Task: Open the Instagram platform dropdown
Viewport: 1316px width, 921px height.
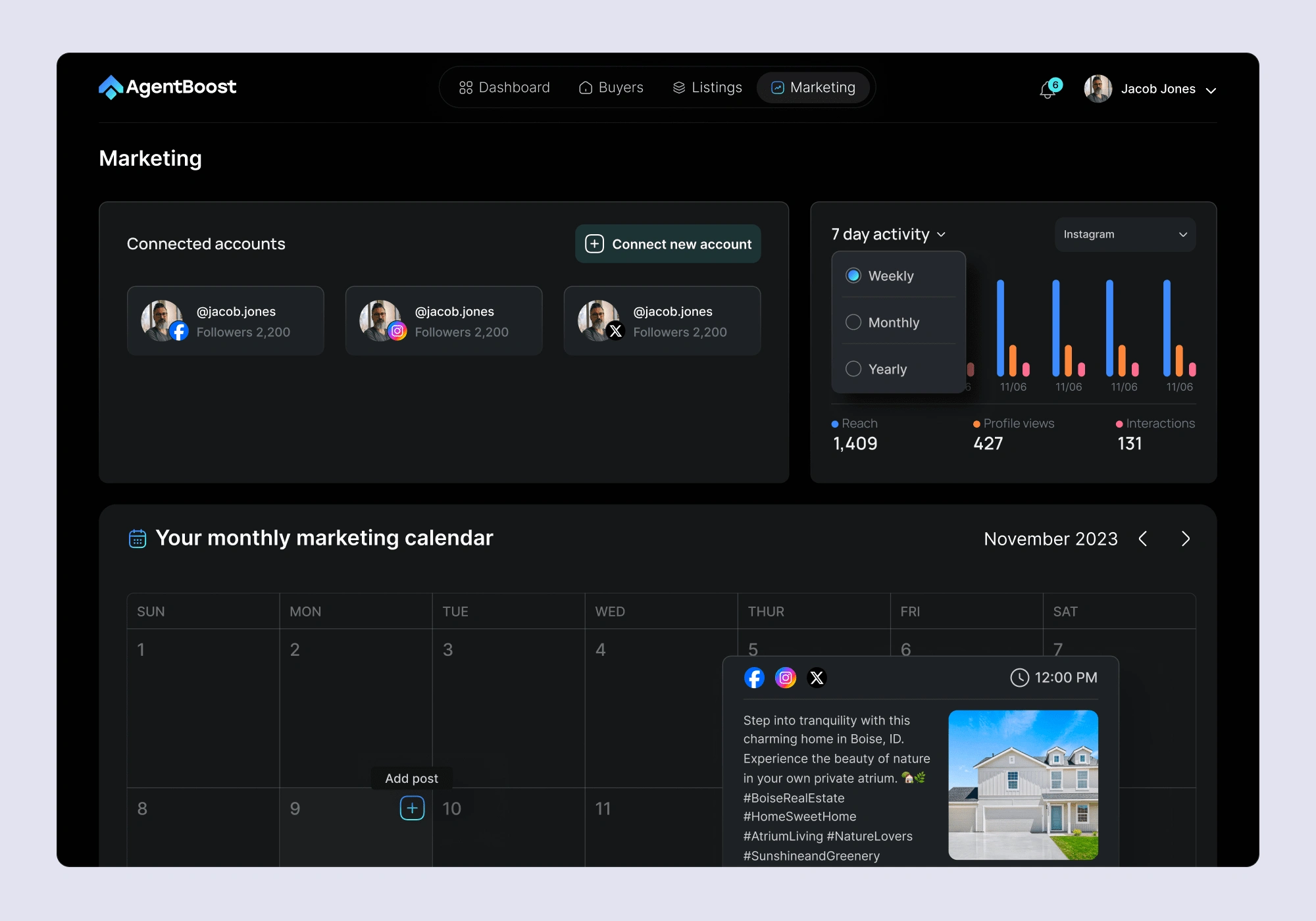Action: click(1125, 234)
